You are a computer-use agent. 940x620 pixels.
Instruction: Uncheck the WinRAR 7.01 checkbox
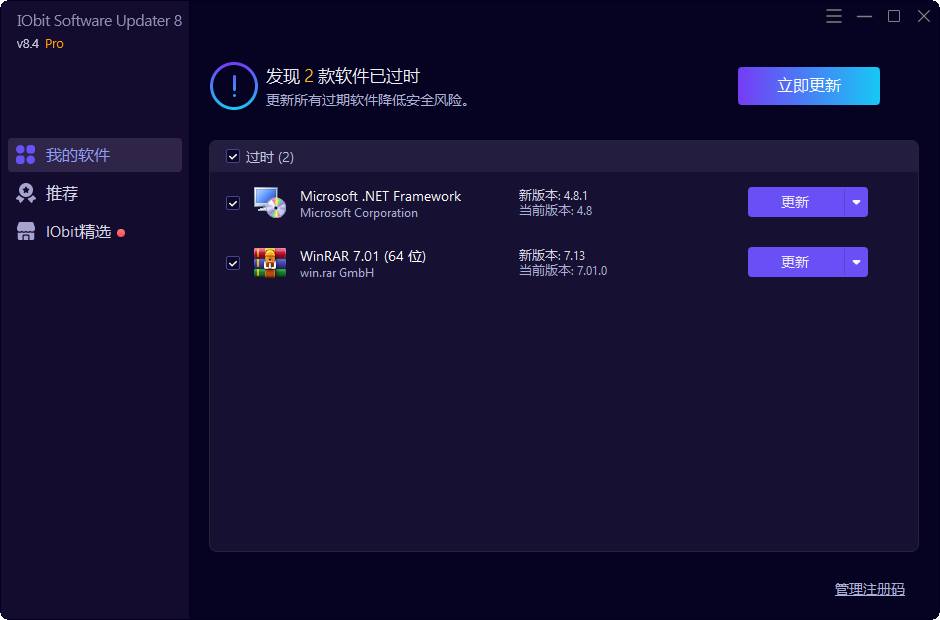click(x=233, y=263)
